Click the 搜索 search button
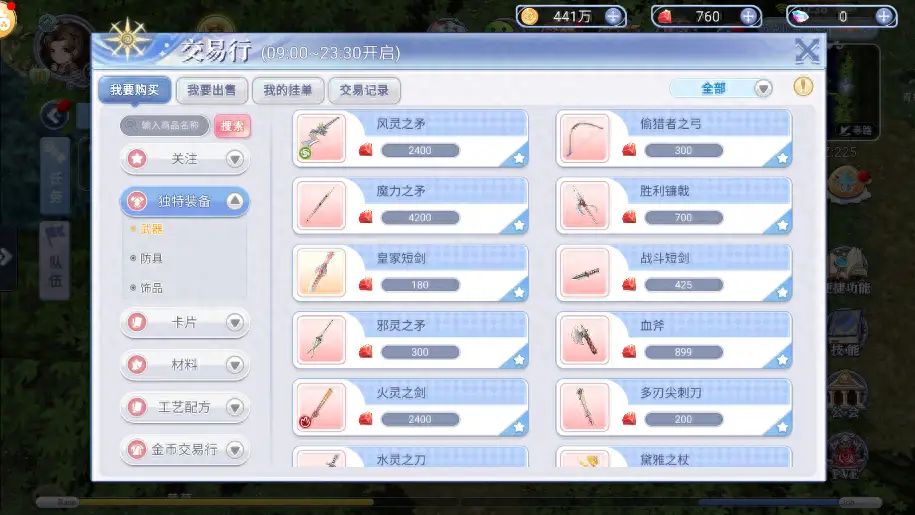The image size is (915, 515). tap(232, 126)
